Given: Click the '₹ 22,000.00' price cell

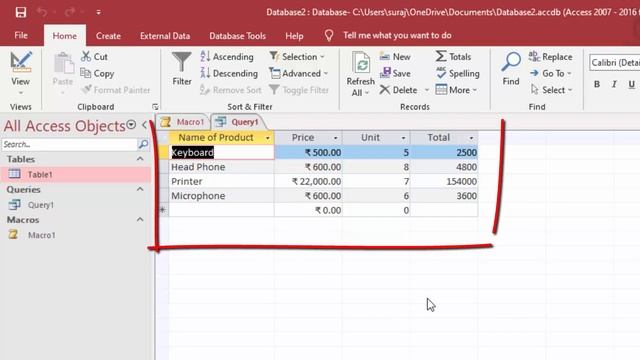Looking at the screenshot, I should tap(309, 182).
